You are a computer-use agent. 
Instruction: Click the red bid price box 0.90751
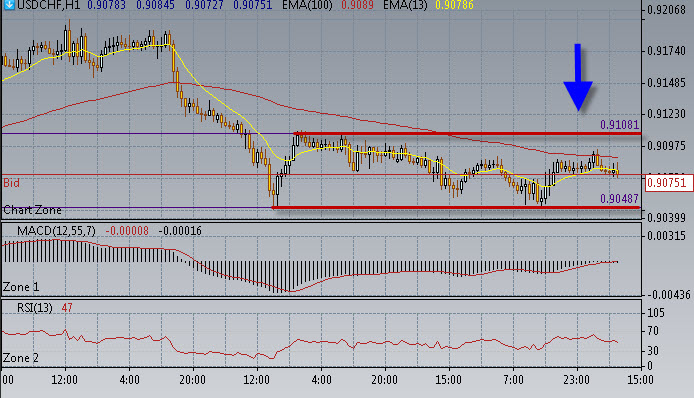668,183
